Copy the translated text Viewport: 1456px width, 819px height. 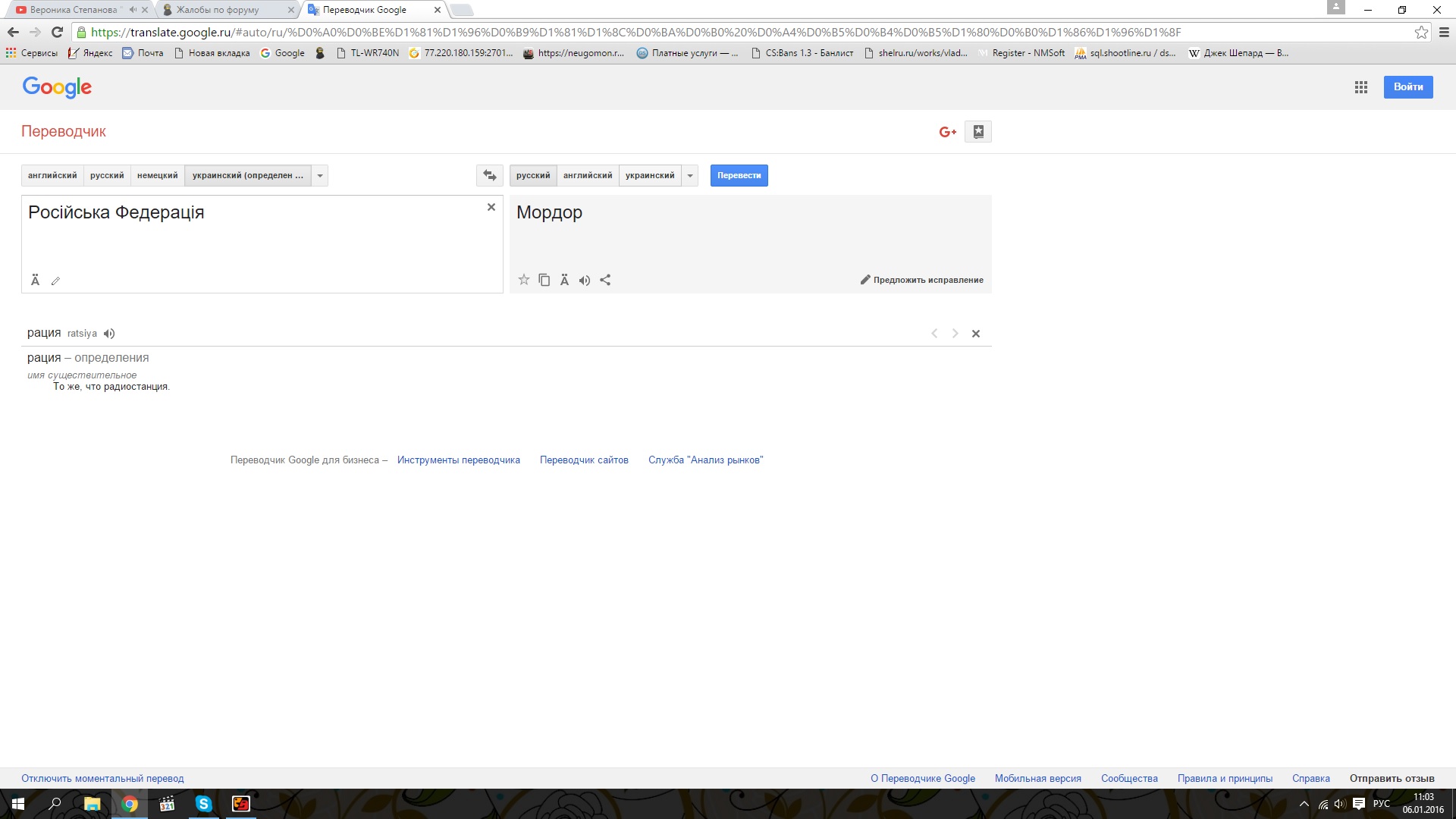tap(544, 280)
